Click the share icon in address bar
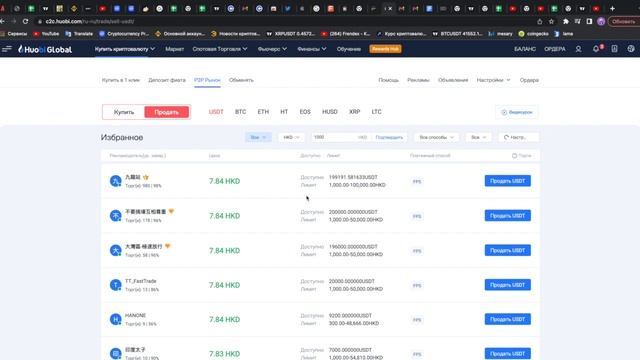The height and width of the screenshot is (360, 640). coord(540,21)
